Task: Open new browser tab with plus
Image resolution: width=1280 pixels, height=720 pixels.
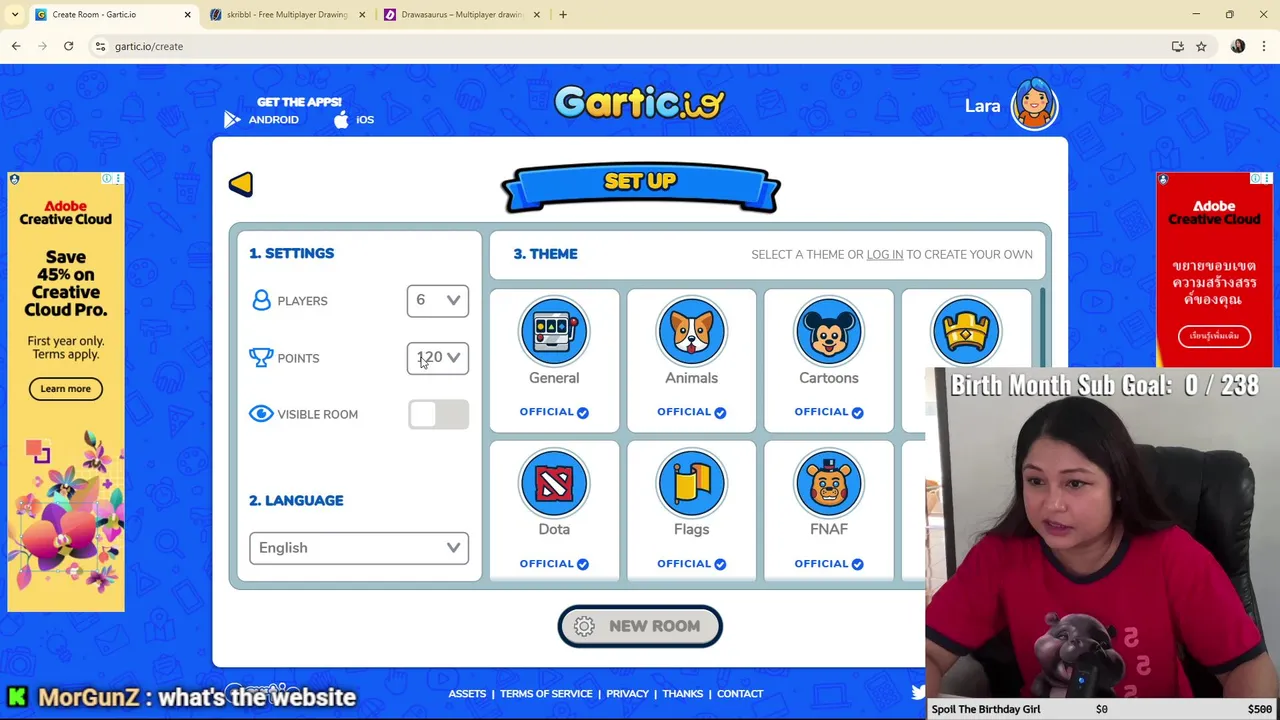Action: click(x=563, y=15)
